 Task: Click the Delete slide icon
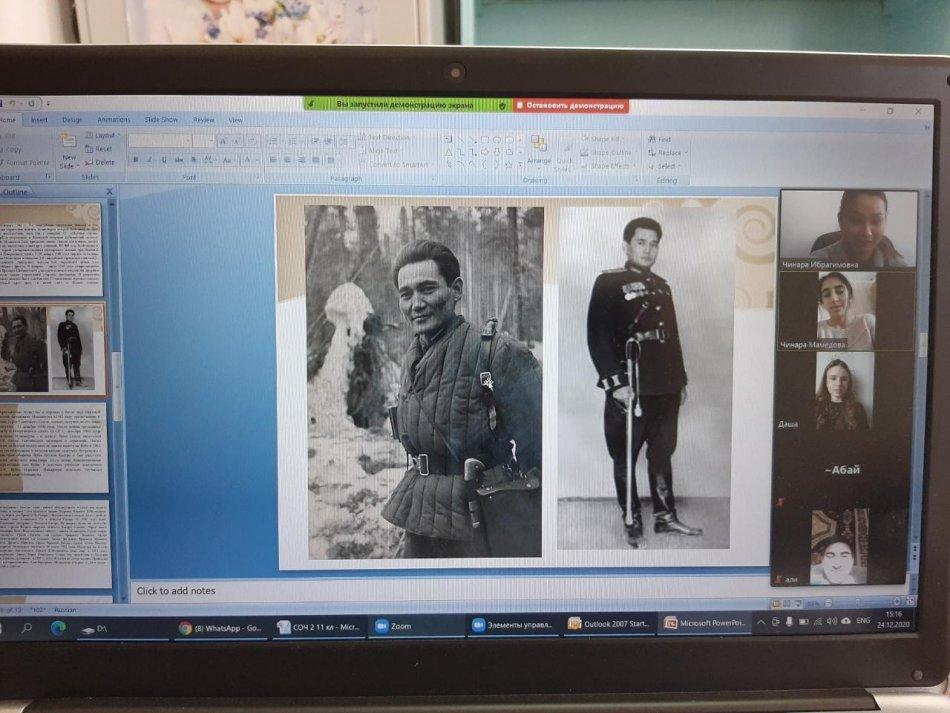[100, 162]
